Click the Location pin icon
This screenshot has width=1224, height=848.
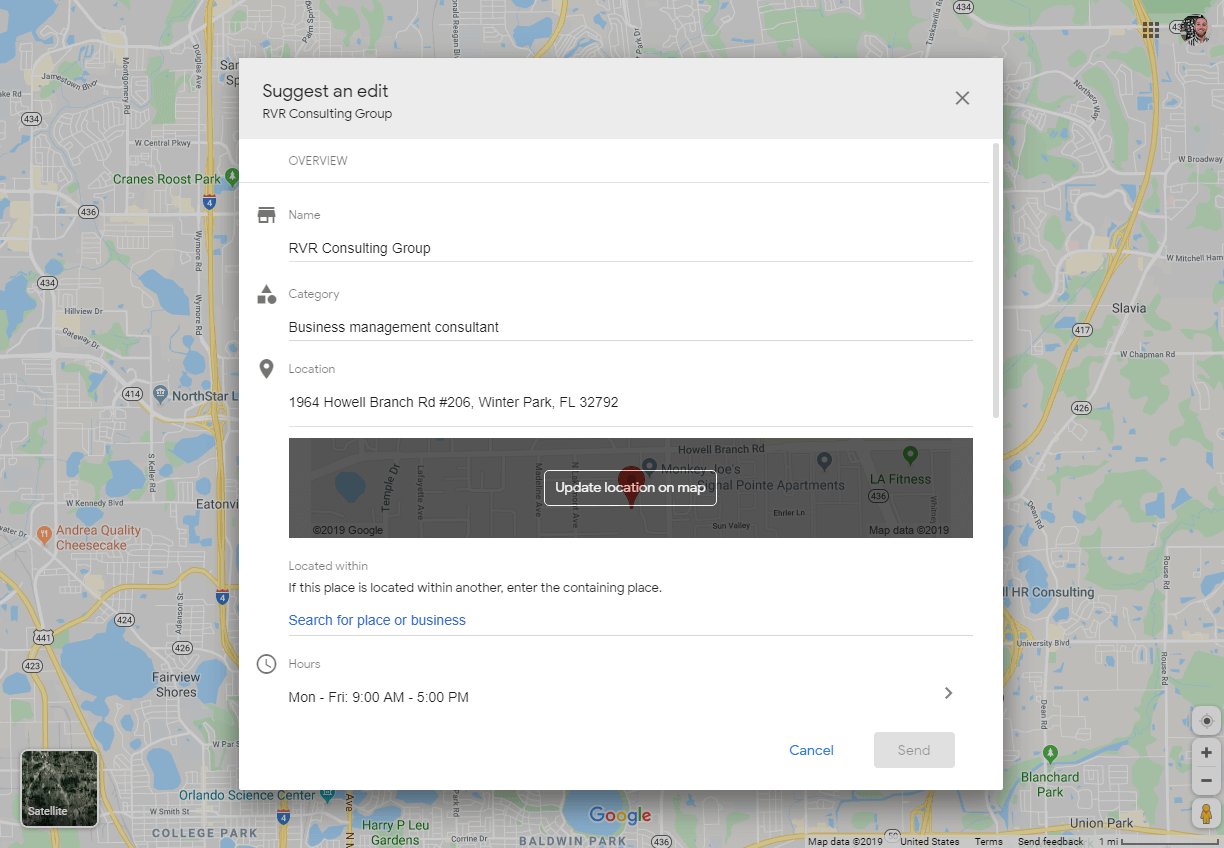coord(266,368)
